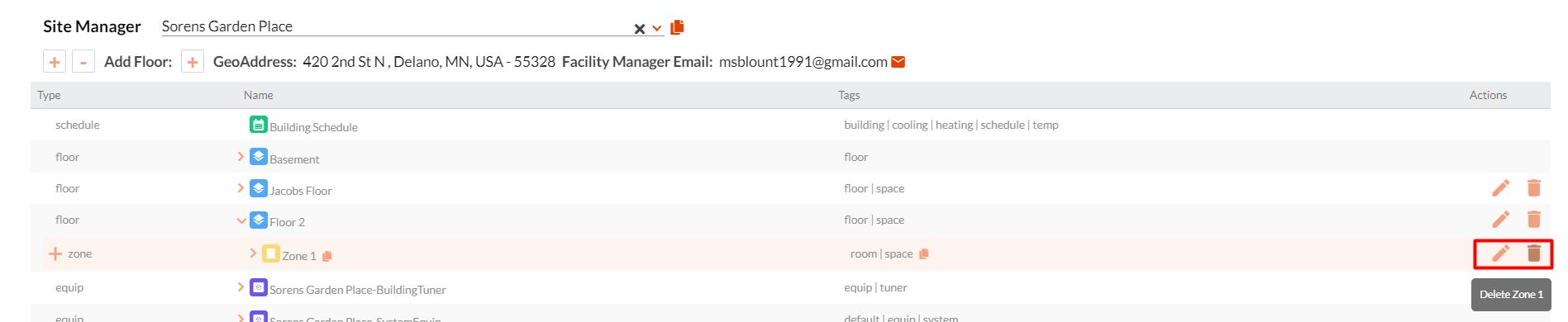Edit the Jacobs Floor row
Screen dimensions: 1568x322
click(1500, 188)
